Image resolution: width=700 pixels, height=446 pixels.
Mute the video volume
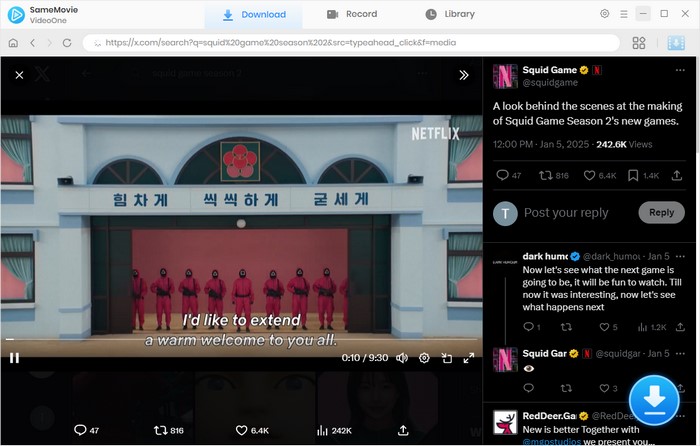point(402,358)
